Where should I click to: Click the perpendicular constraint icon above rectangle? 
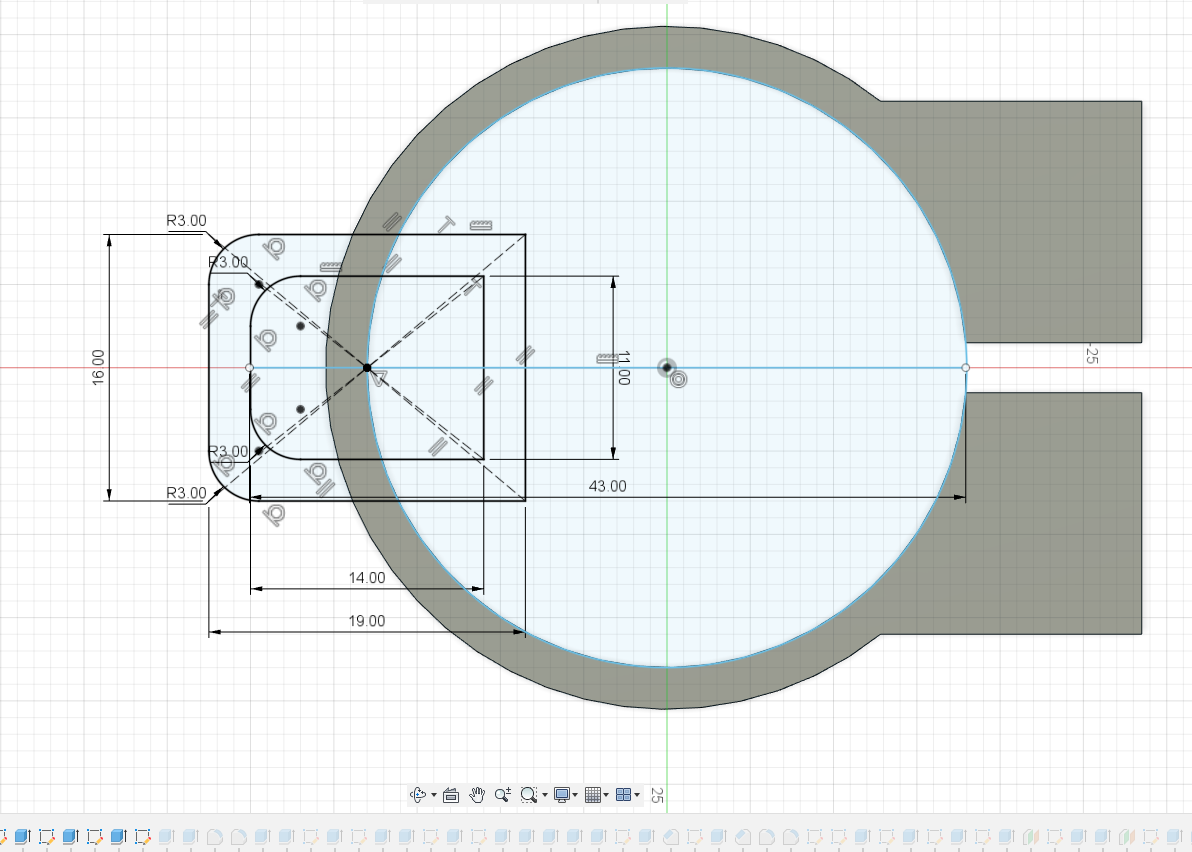tap(444, 223)
